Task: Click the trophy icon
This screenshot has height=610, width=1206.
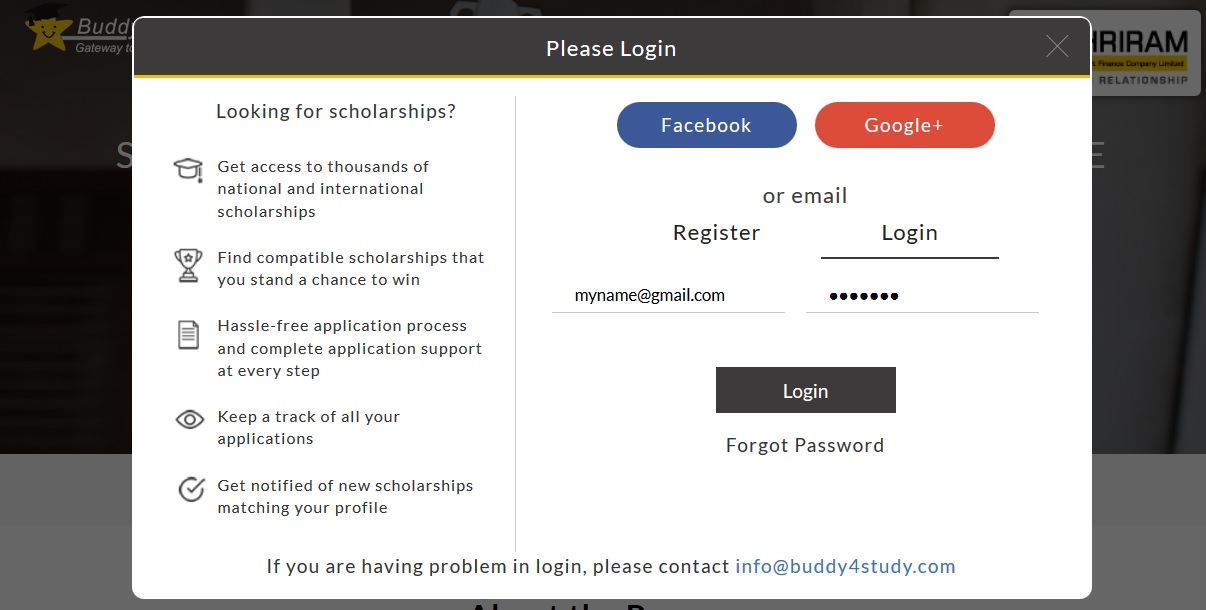Action: coord(188,265)
